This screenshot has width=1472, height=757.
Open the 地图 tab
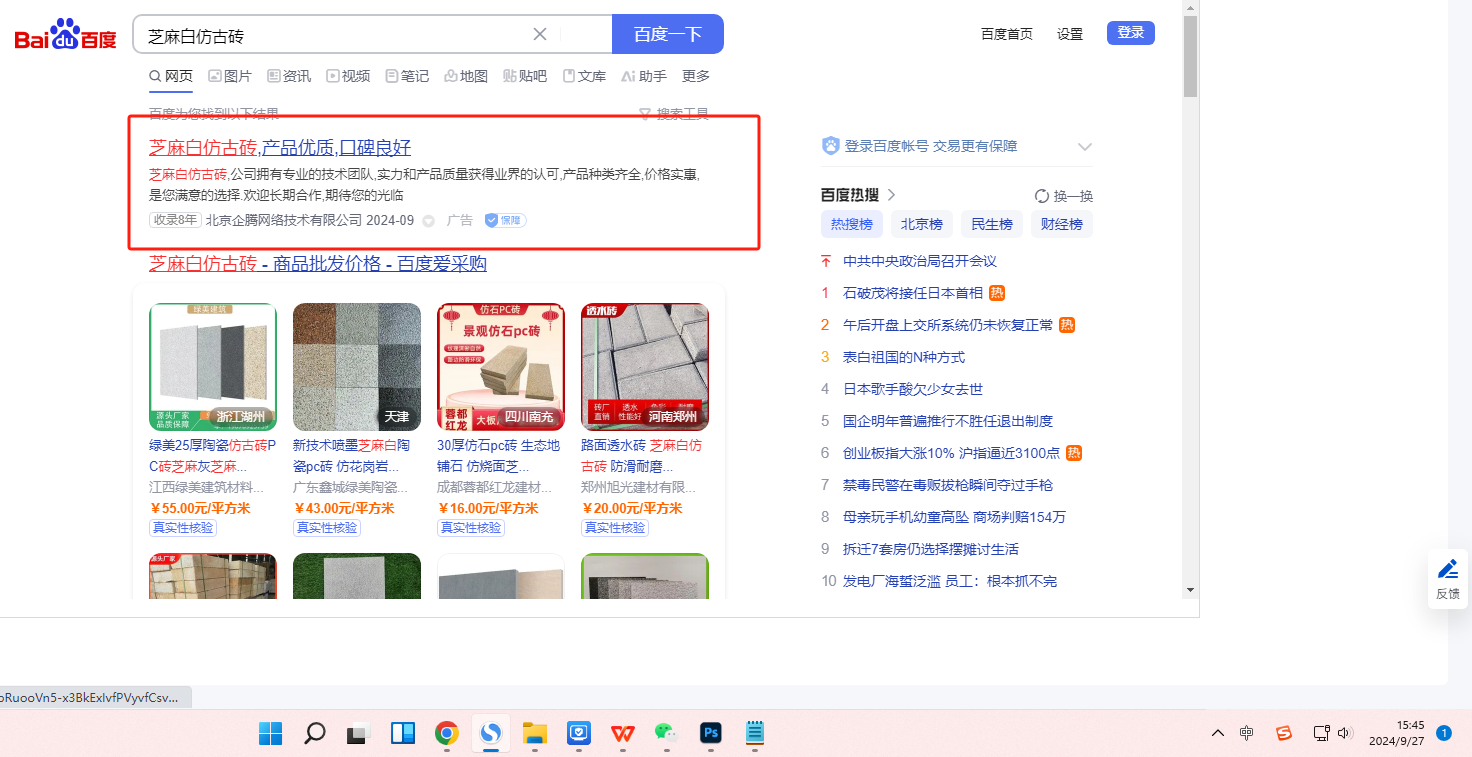pos(466,76)
